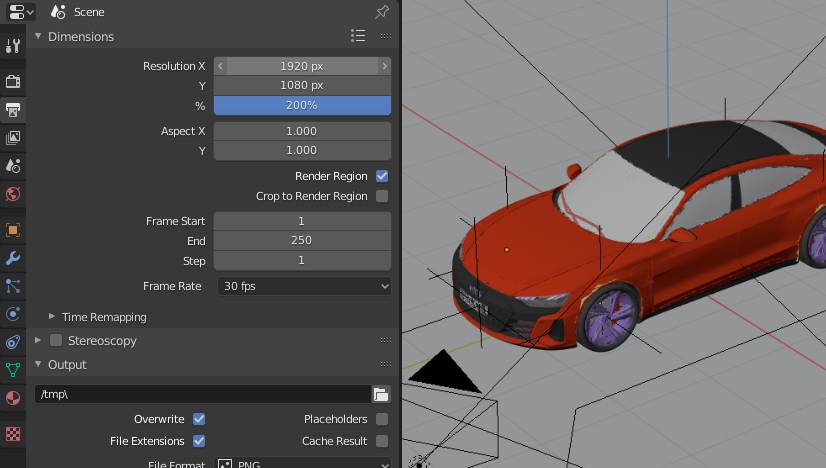The height and width of the screenshot is (468, 826).
Task: Open the Render properties tab
Action: [13, 81]
